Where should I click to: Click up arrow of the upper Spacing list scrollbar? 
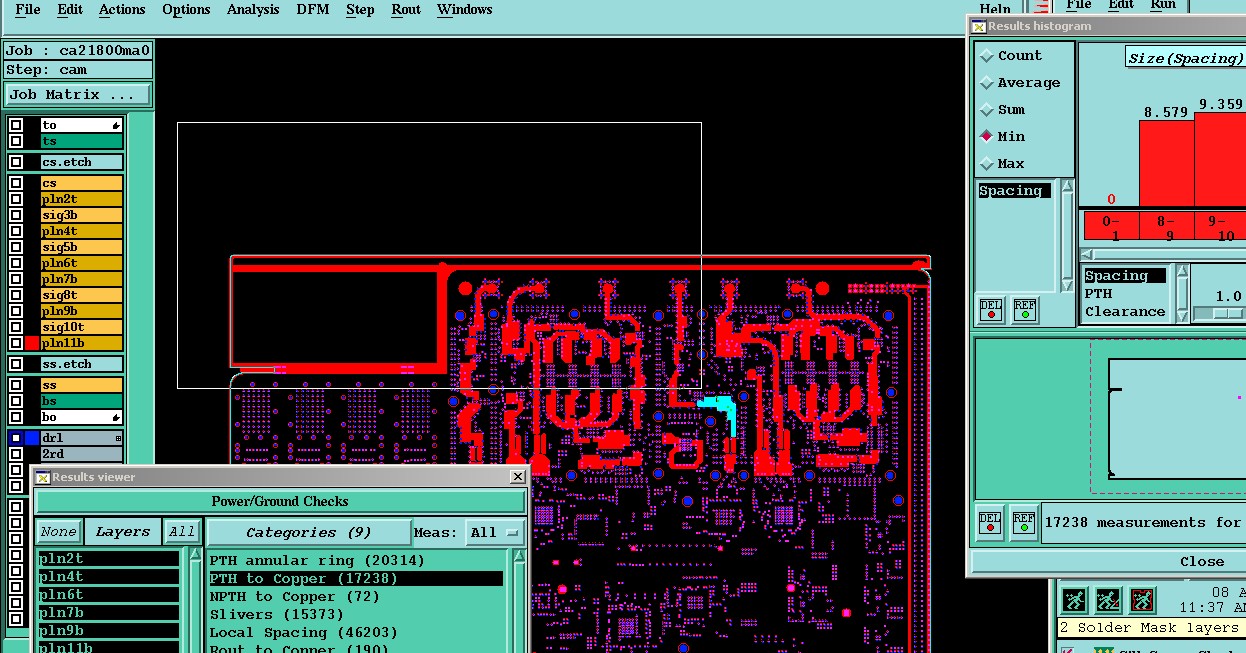tap(1067, 187)
